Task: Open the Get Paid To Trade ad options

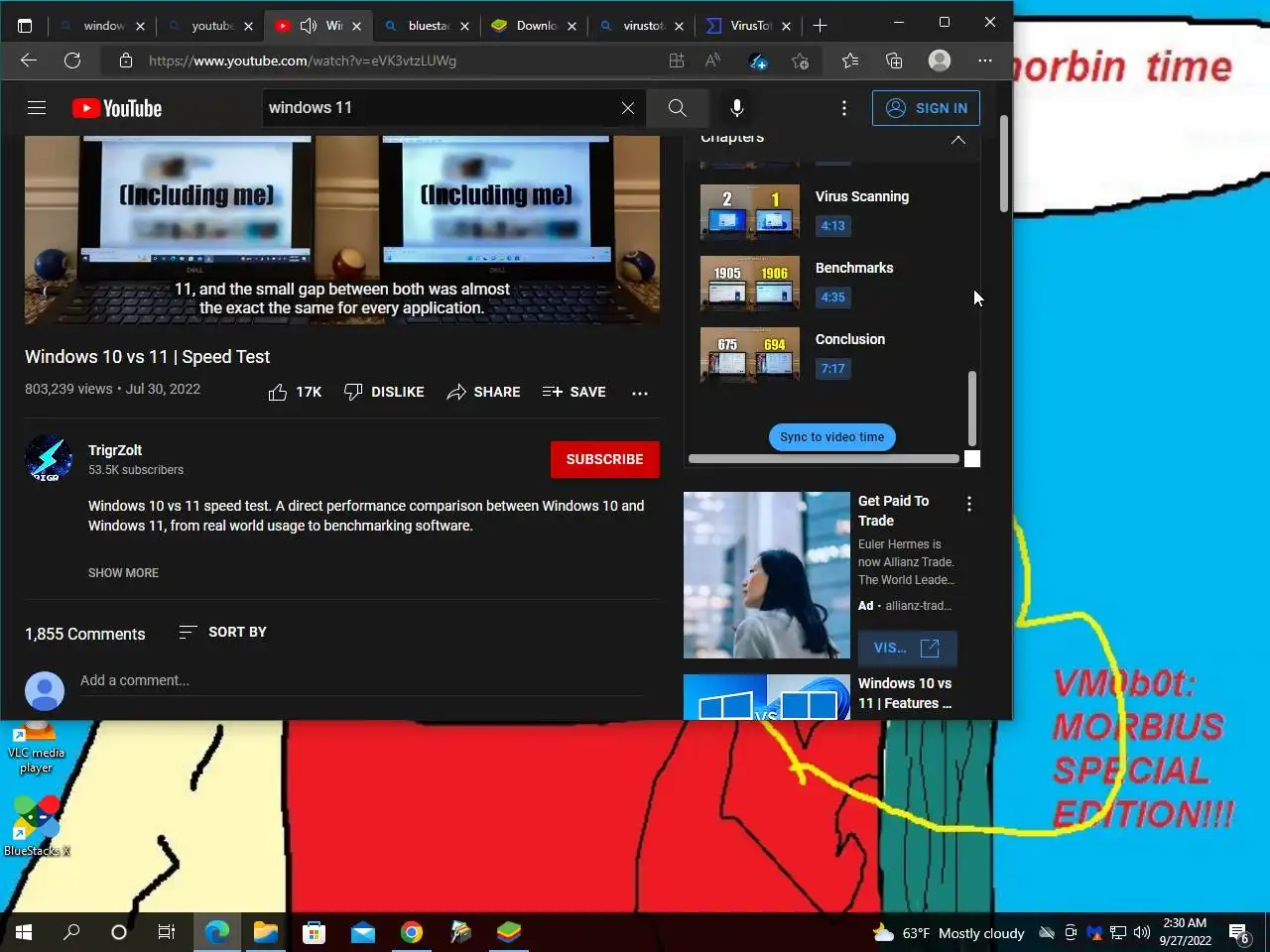Action: [x=969, y=504]
